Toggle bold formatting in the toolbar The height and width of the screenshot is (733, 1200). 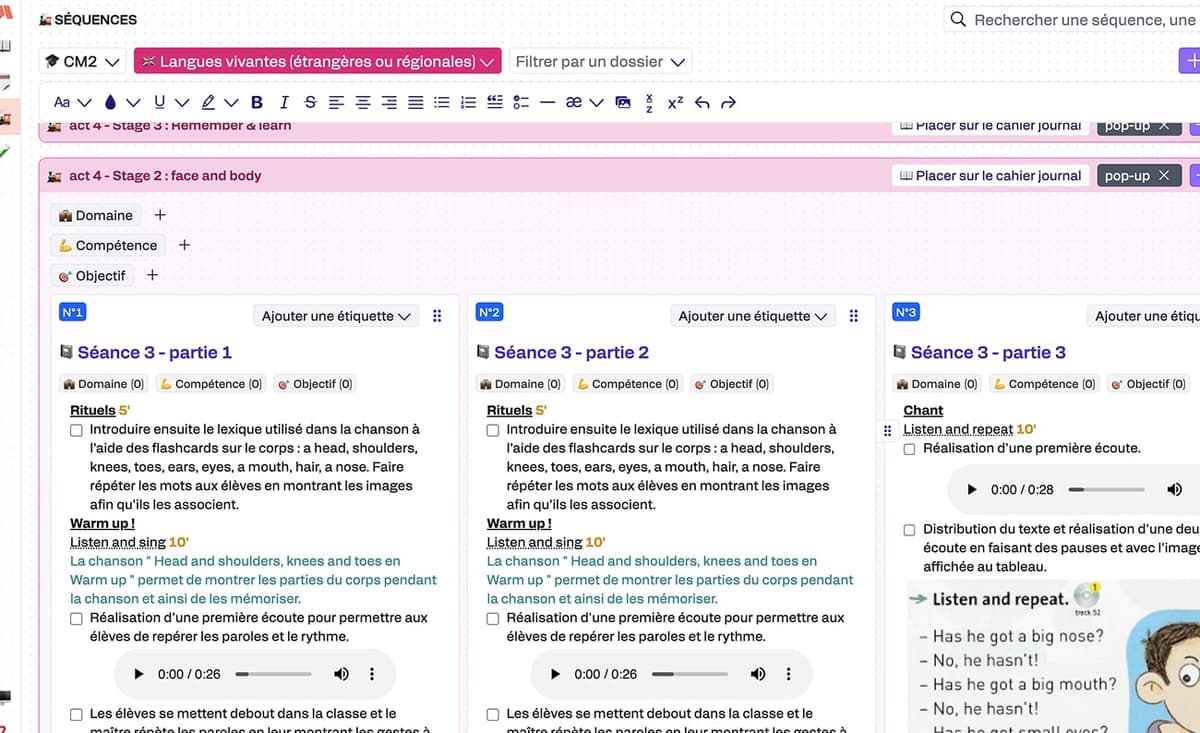pyautogui.click(x=257, y=102)
